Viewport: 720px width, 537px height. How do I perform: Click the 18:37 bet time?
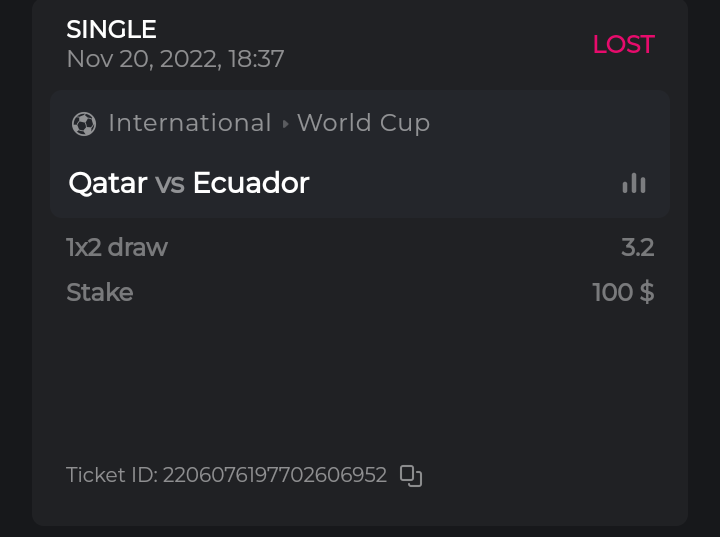256,59
